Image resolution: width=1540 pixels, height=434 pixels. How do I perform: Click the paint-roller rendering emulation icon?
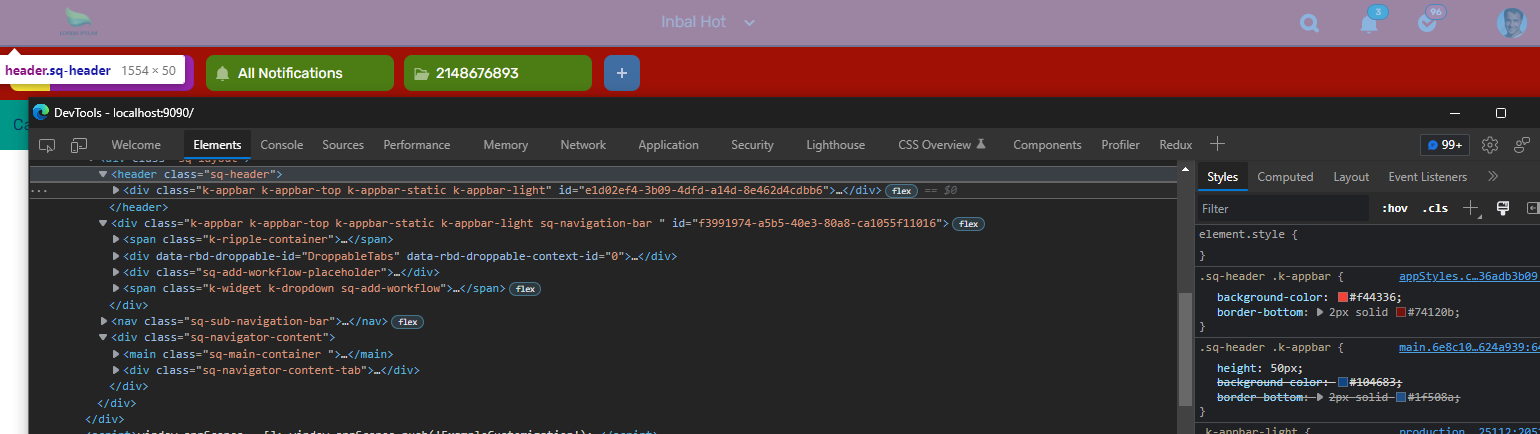coord(1502,208)
